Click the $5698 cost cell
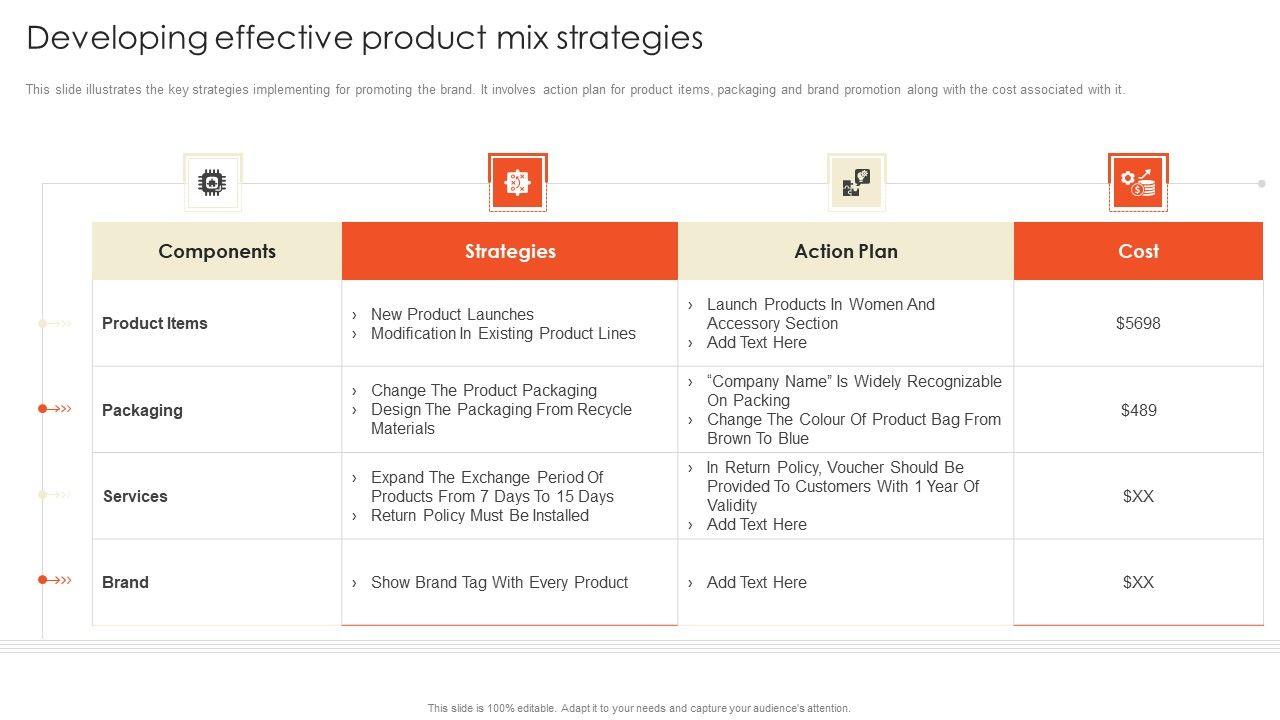 (x=1138, y=323)
